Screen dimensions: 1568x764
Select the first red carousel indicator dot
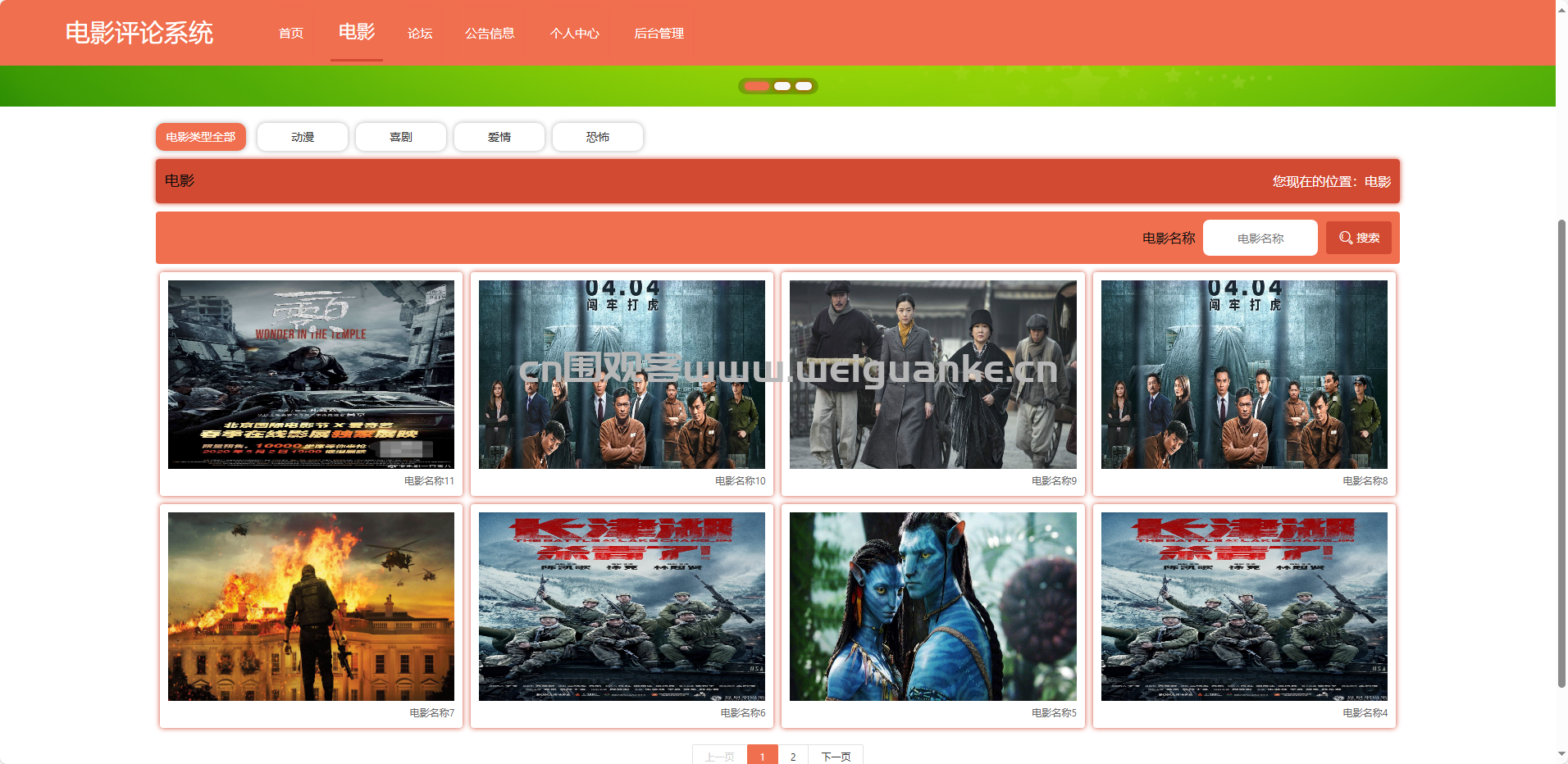coord(756,86)
